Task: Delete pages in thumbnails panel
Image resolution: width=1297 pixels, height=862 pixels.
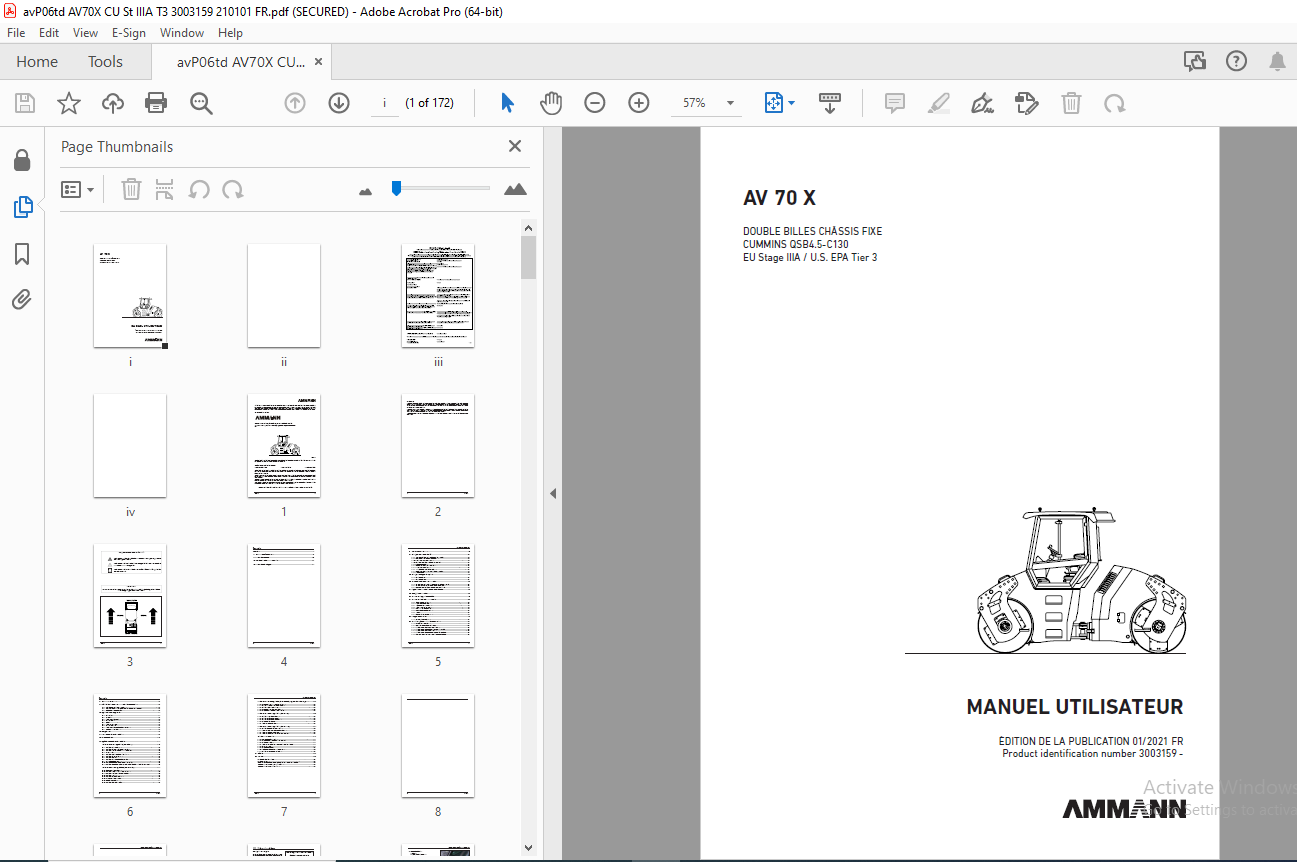Action: tap(131, 189)
